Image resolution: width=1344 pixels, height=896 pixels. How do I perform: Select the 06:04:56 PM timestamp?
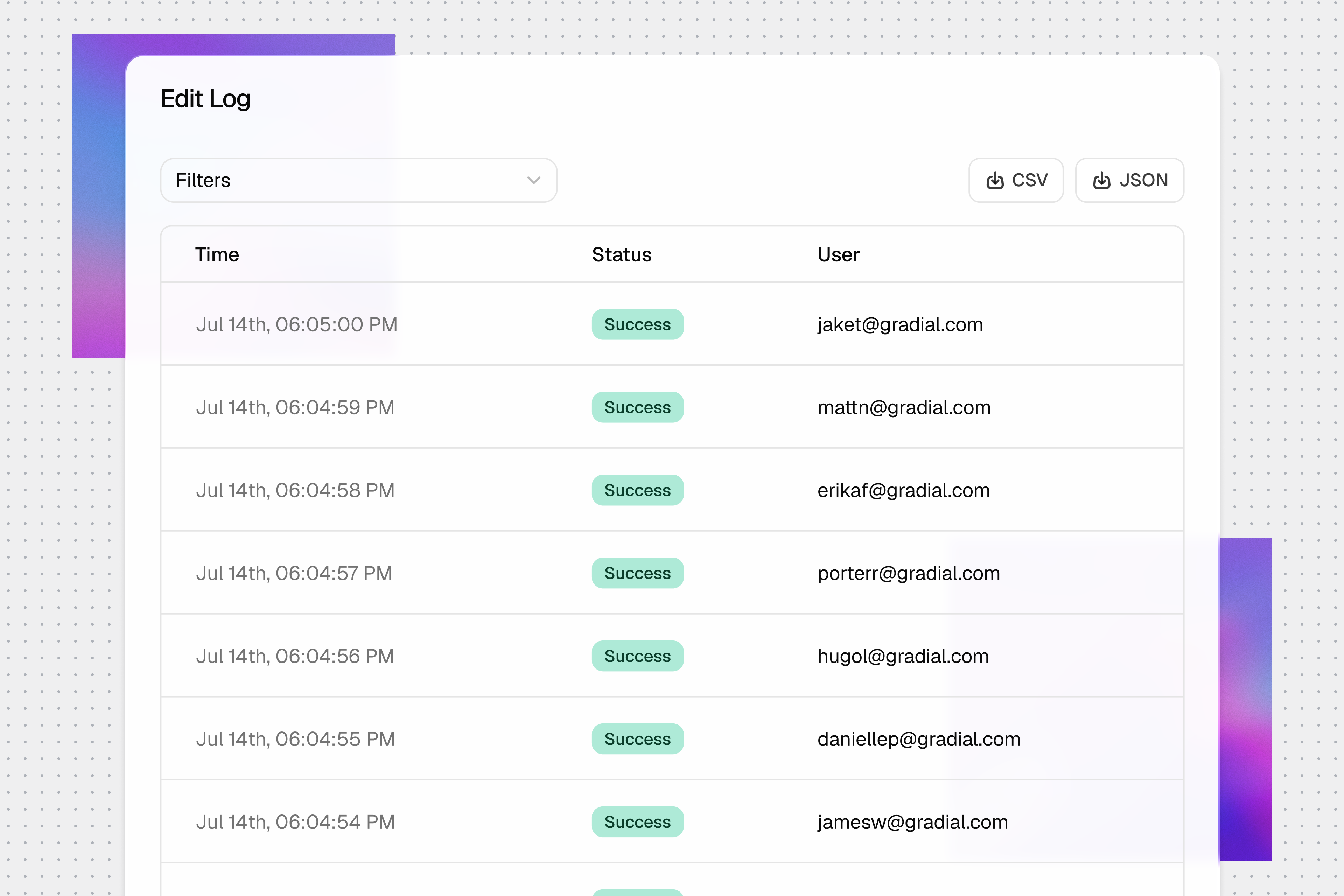295,656
